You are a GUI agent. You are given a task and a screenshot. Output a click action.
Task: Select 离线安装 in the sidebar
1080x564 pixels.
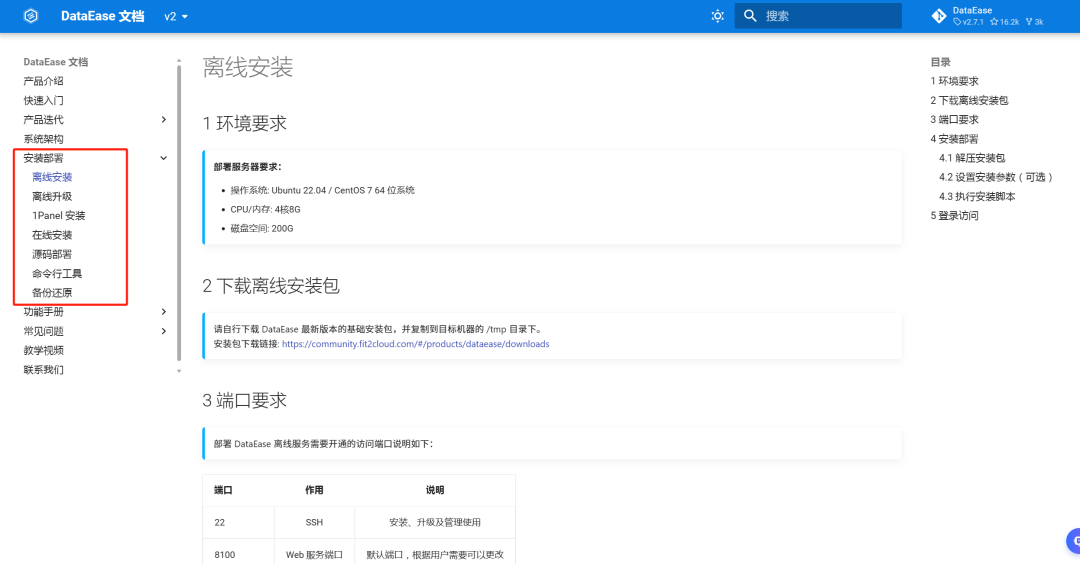(52, 177)
